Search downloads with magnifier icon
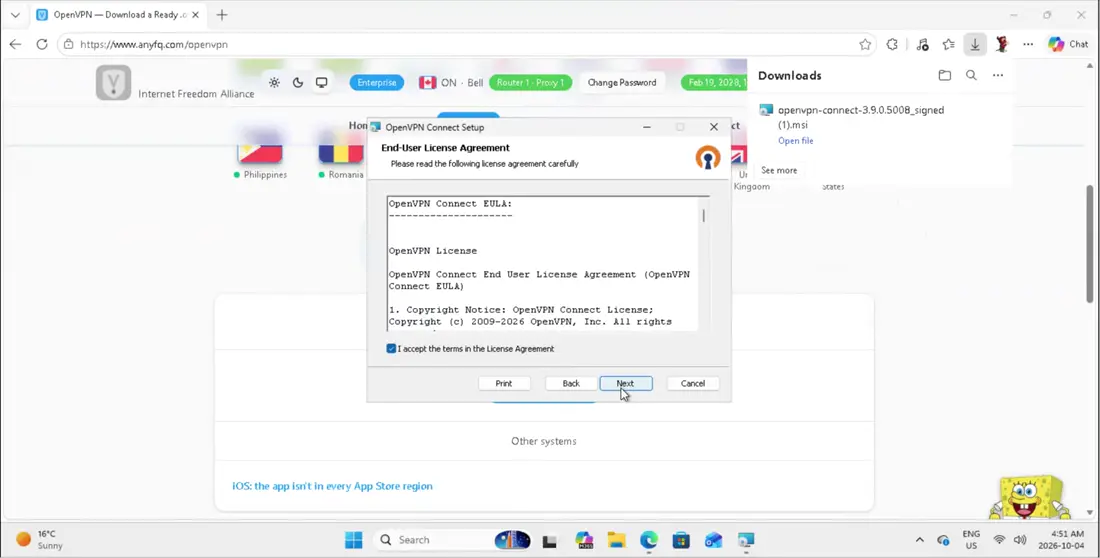Image resolution: width=1100 pixels, height=558 pixels. click(x=971, y=75)
